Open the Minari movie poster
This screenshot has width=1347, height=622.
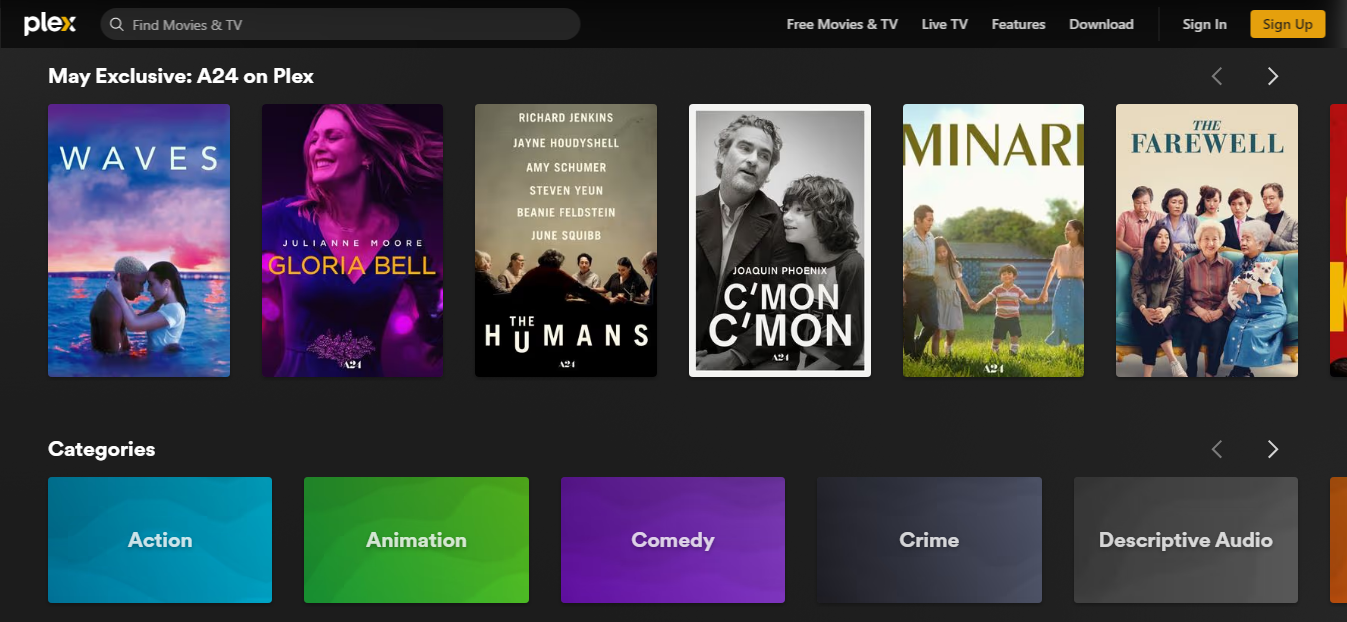[x=993, y=240]
